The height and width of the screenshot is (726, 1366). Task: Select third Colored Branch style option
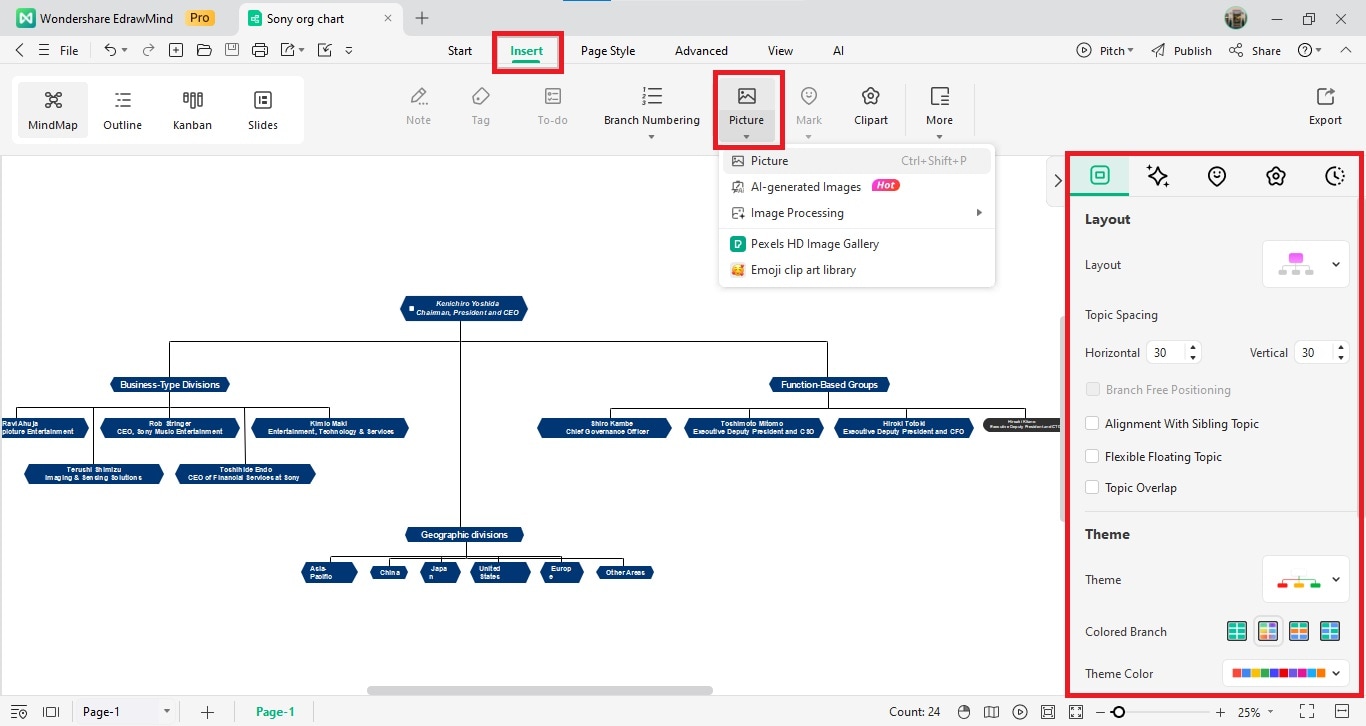point(1299,631)
